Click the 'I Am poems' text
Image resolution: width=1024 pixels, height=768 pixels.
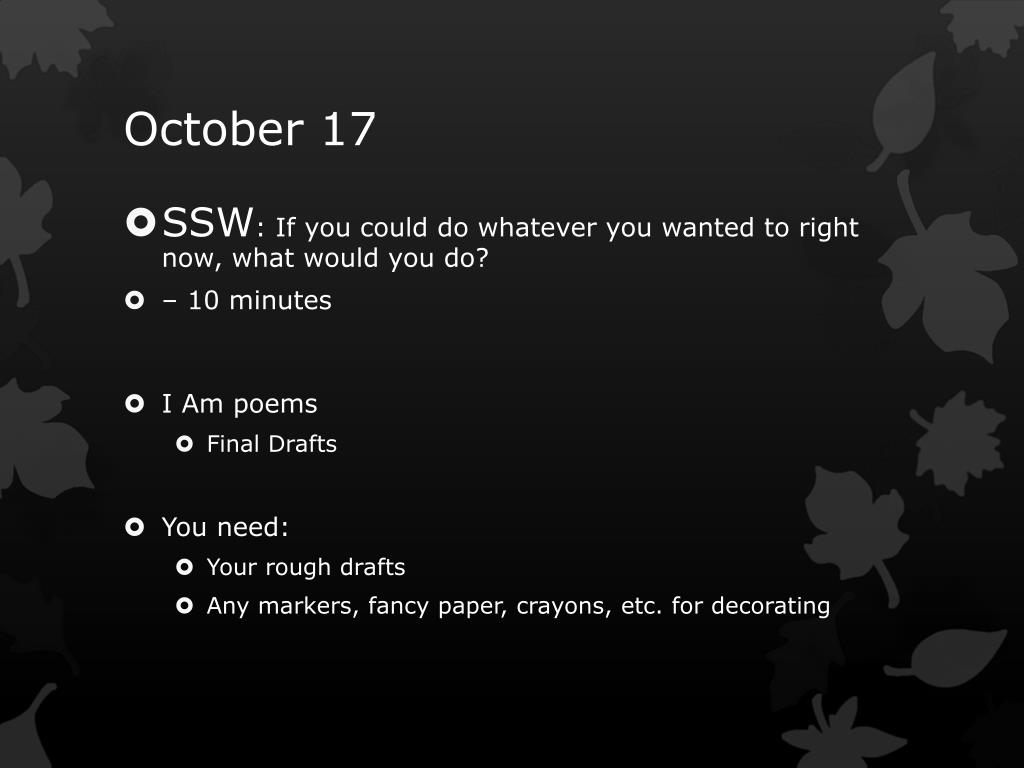(240, 404)
